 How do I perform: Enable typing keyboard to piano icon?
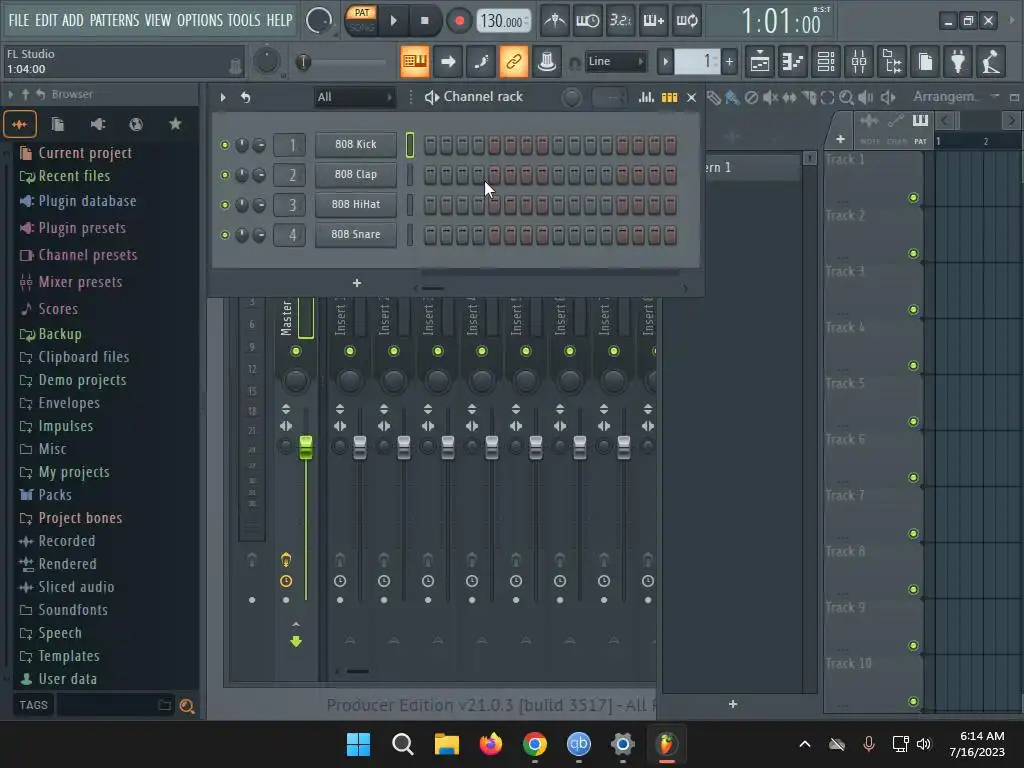click(x=415, y=61)
